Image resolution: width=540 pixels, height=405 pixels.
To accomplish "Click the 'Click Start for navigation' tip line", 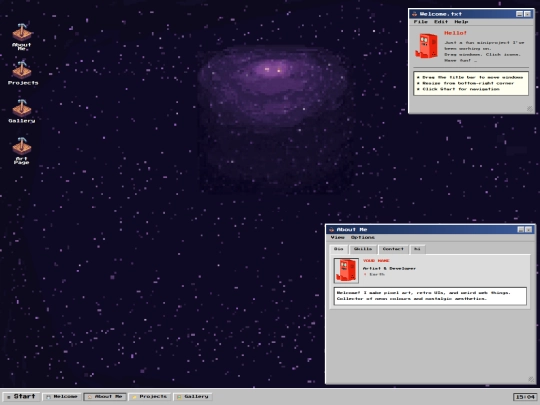I will [458, 89].
